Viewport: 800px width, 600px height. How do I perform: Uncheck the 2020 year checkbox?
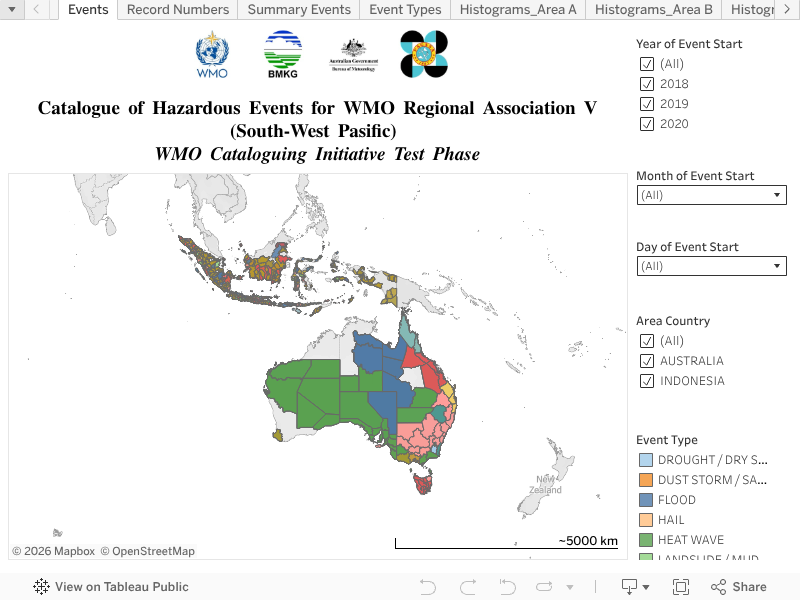point(646,124)
